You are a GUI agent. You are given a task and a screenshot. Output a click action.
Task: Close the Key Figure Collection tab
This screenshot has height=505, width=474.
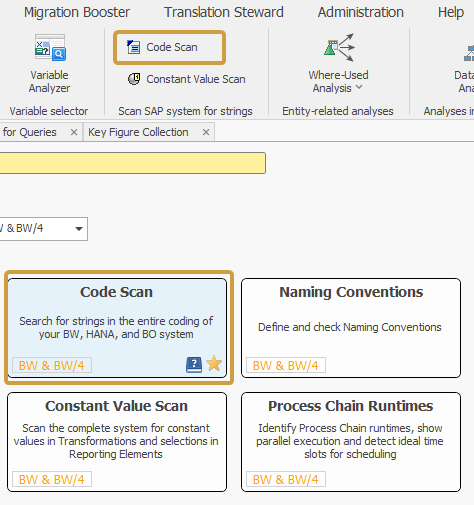[206, 132]
